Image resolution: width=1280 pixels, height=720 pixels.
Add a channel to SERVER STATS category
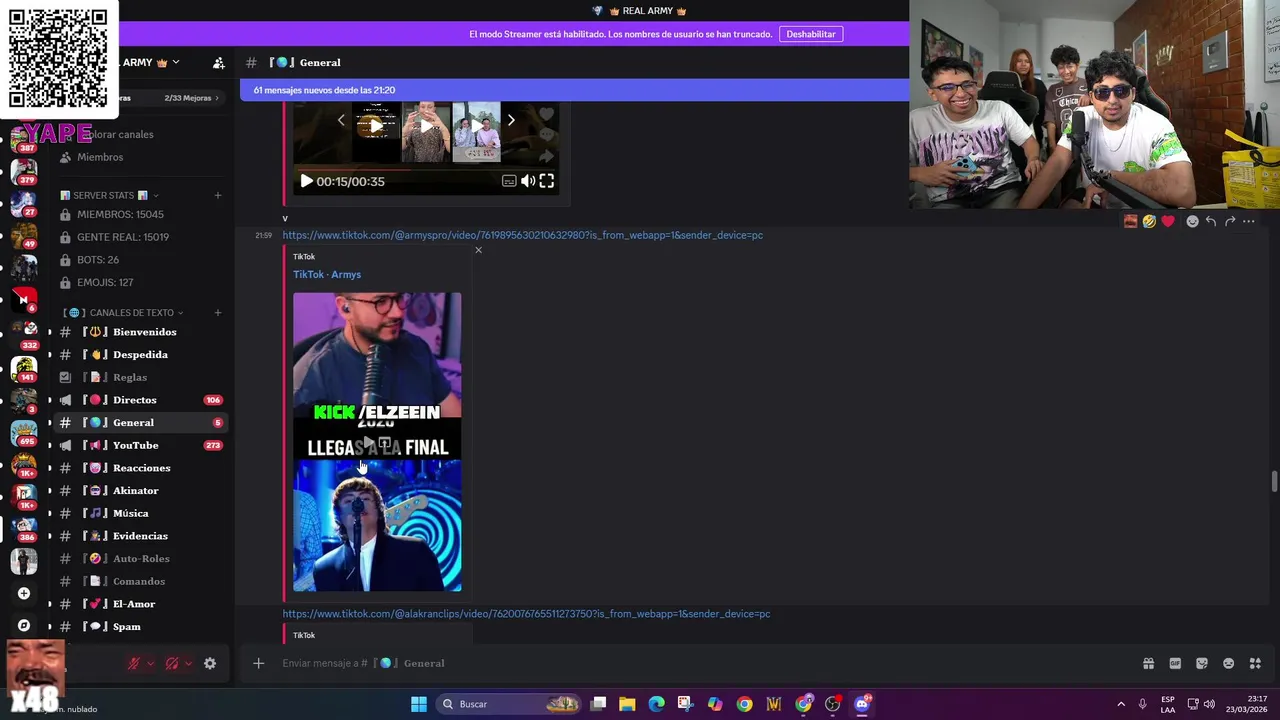pos(218,195)
